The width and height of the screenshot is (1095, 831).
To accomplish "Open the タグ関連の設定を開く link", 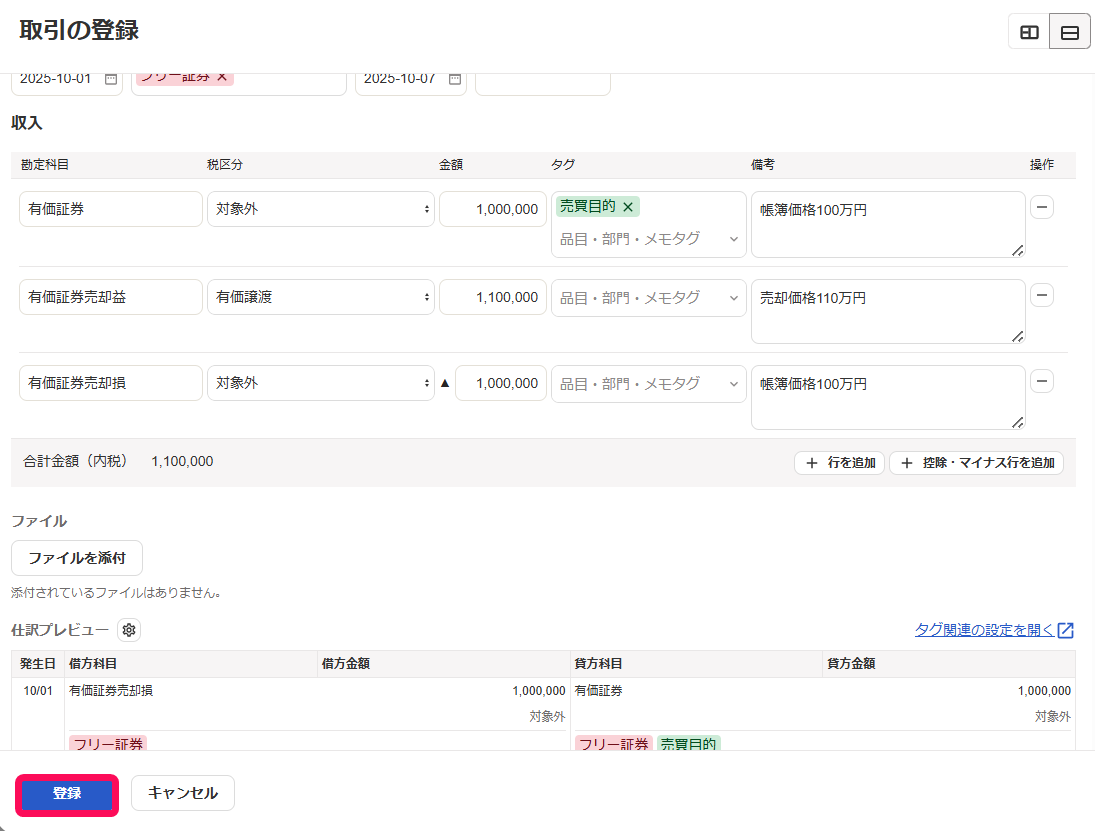I will click(994, 630).
